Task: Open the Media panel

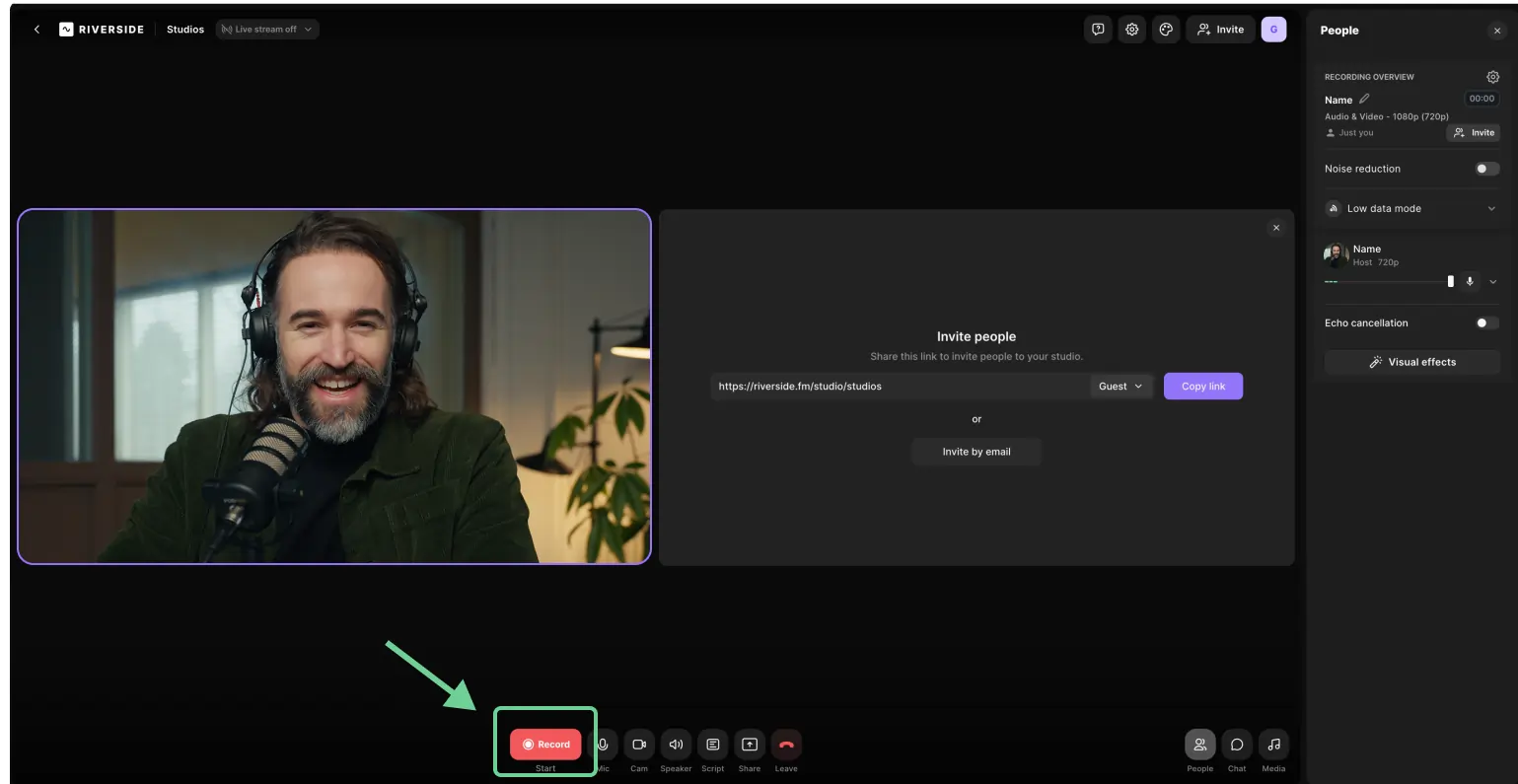Action: click(x=1273, y=745)
